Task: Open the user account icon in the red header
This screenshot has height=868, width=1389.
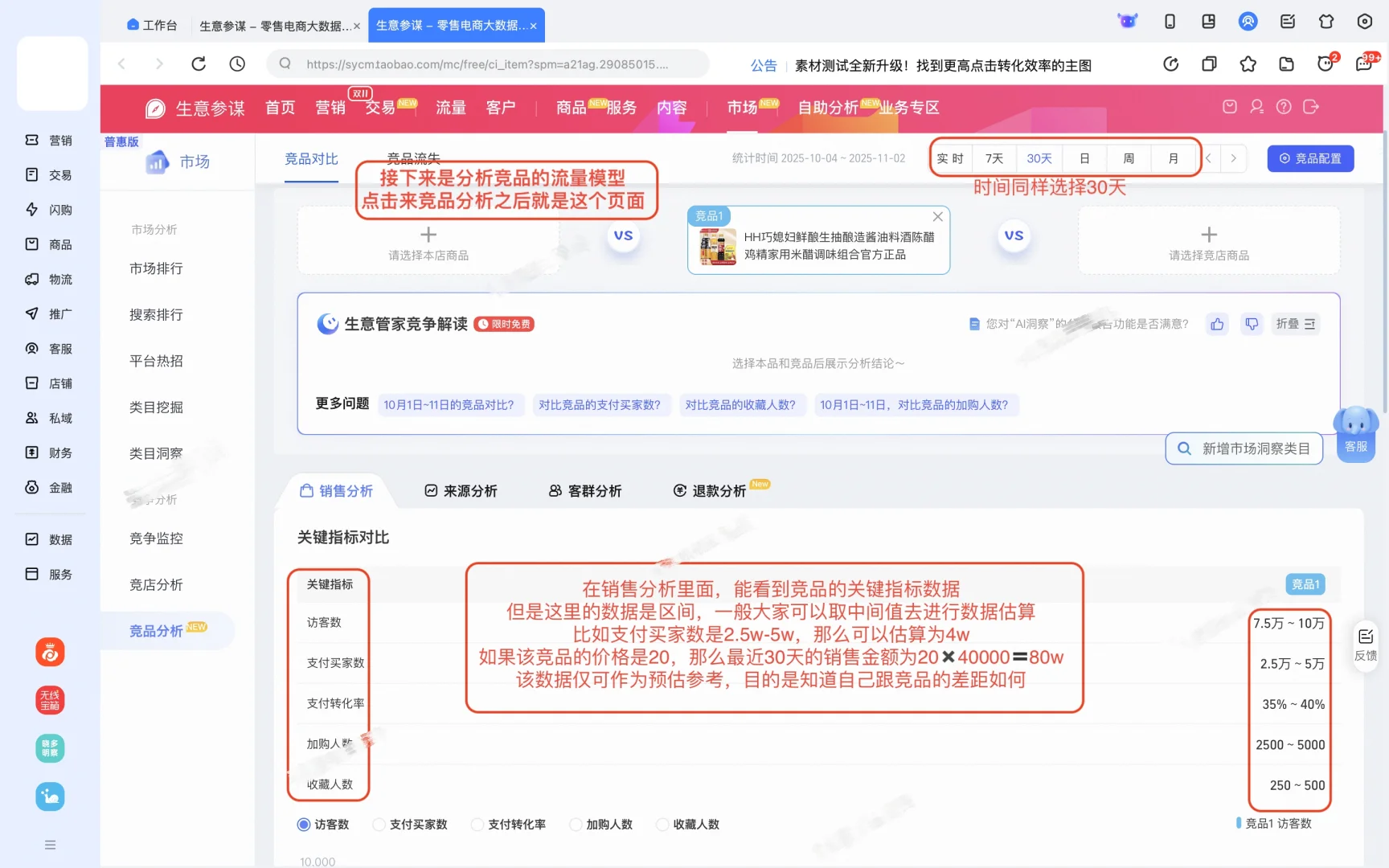Action: coord(1257,107)
